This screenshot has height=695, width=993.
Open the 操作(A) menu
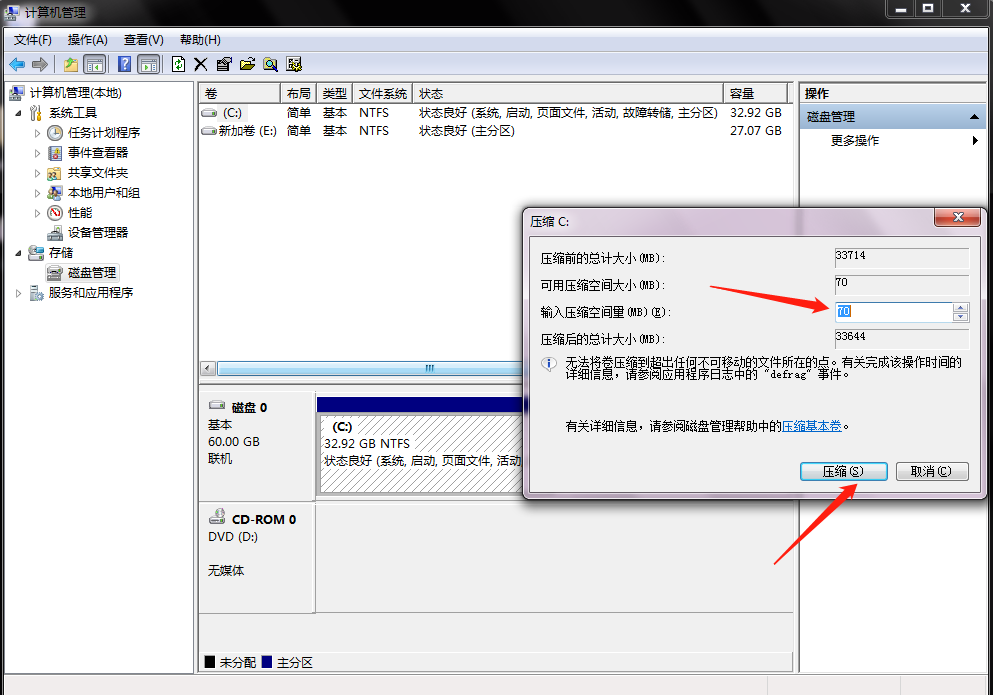coord(87,39)
